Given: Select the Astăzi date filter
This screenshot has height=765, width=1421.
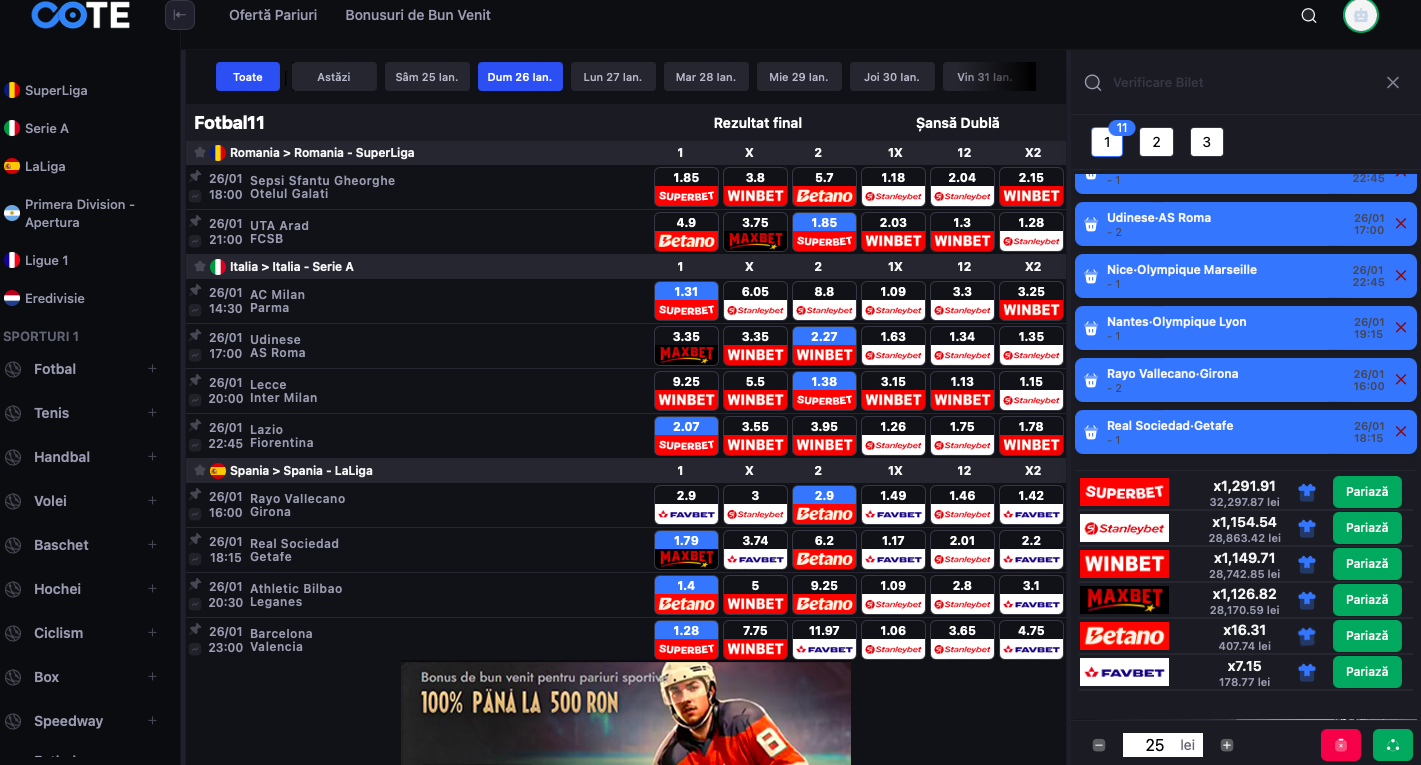Looking at the screenshot, I should tap(334, 77).
